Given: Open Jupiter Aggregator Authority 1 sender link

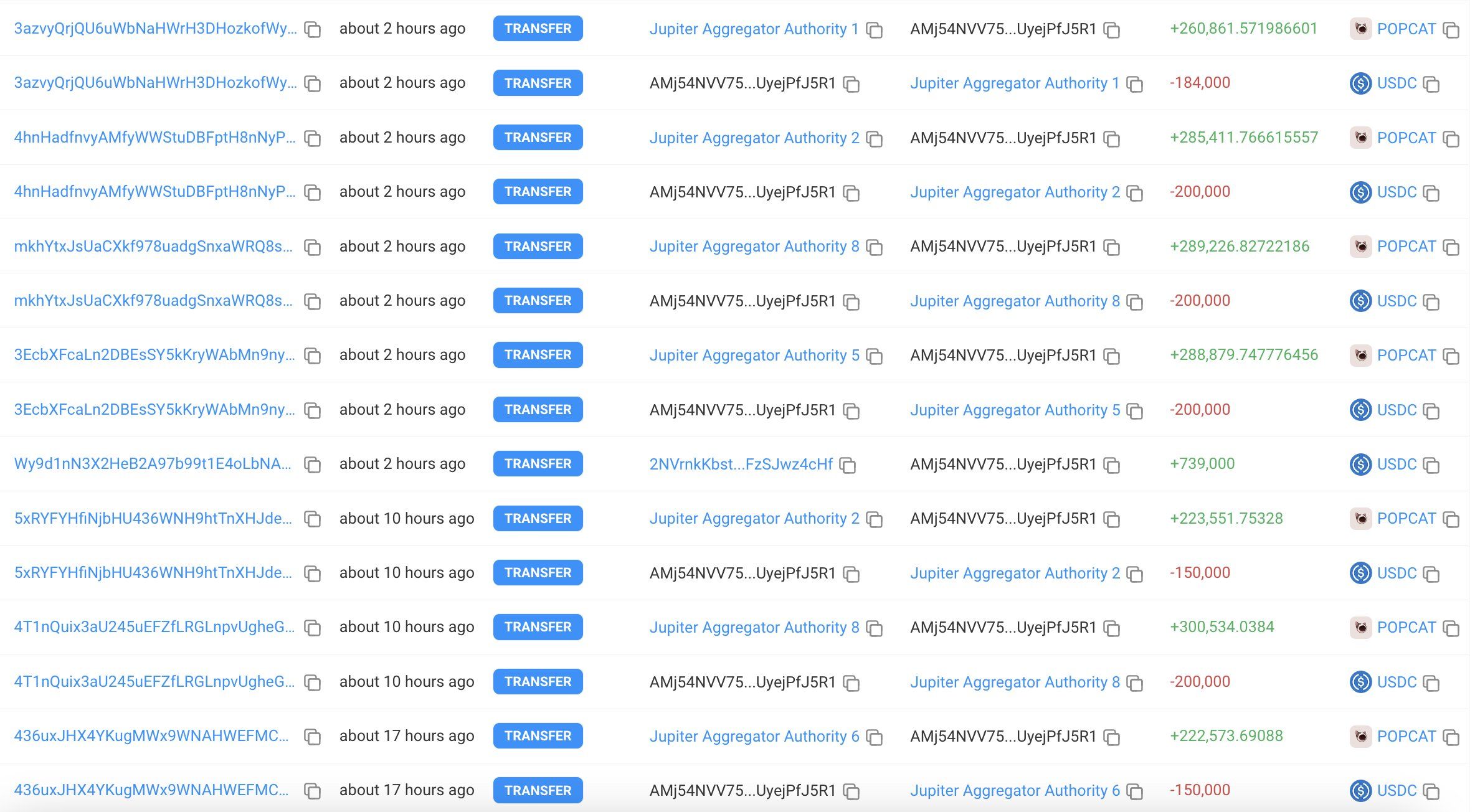Looking at the screenshot, I should click(754, 29).
